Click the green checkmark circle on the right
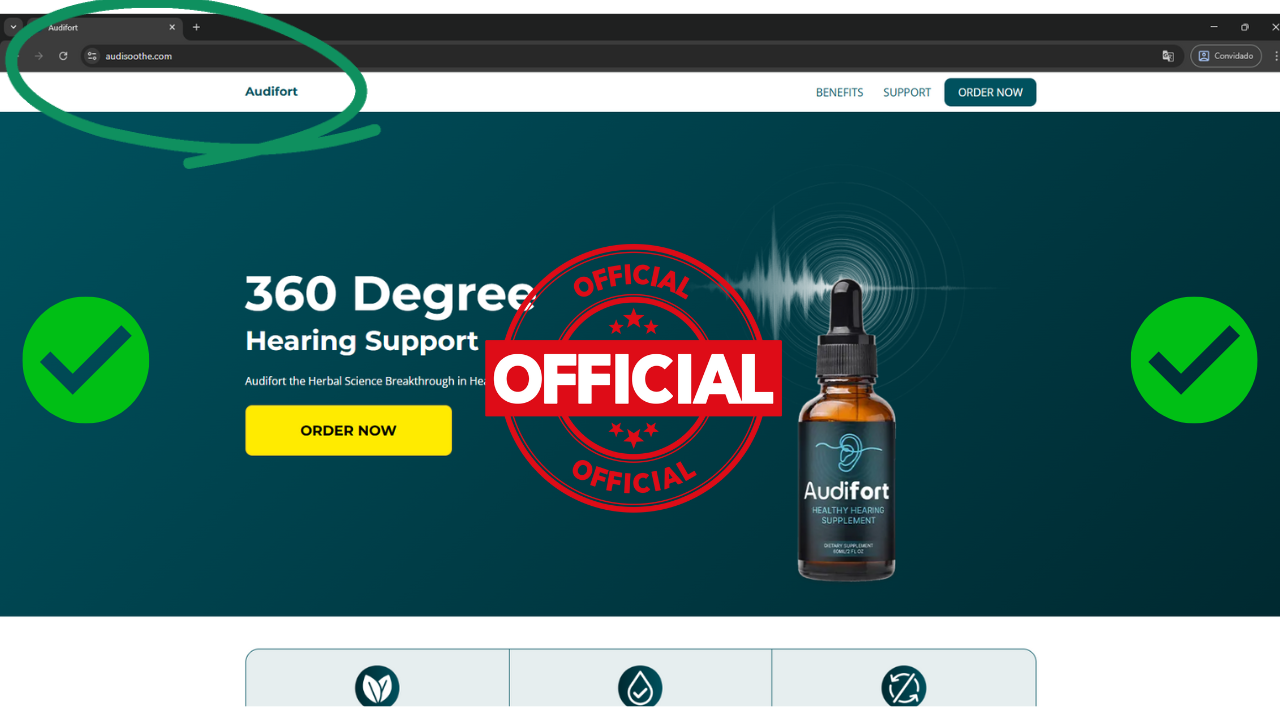Viewport: 1280px width, 720px height. pos(1193,360)
